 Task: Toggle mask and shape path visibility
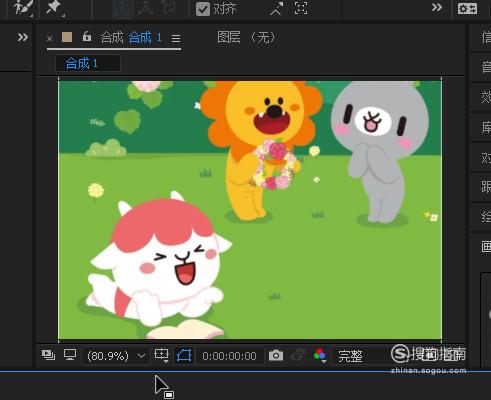click(184, 356)
